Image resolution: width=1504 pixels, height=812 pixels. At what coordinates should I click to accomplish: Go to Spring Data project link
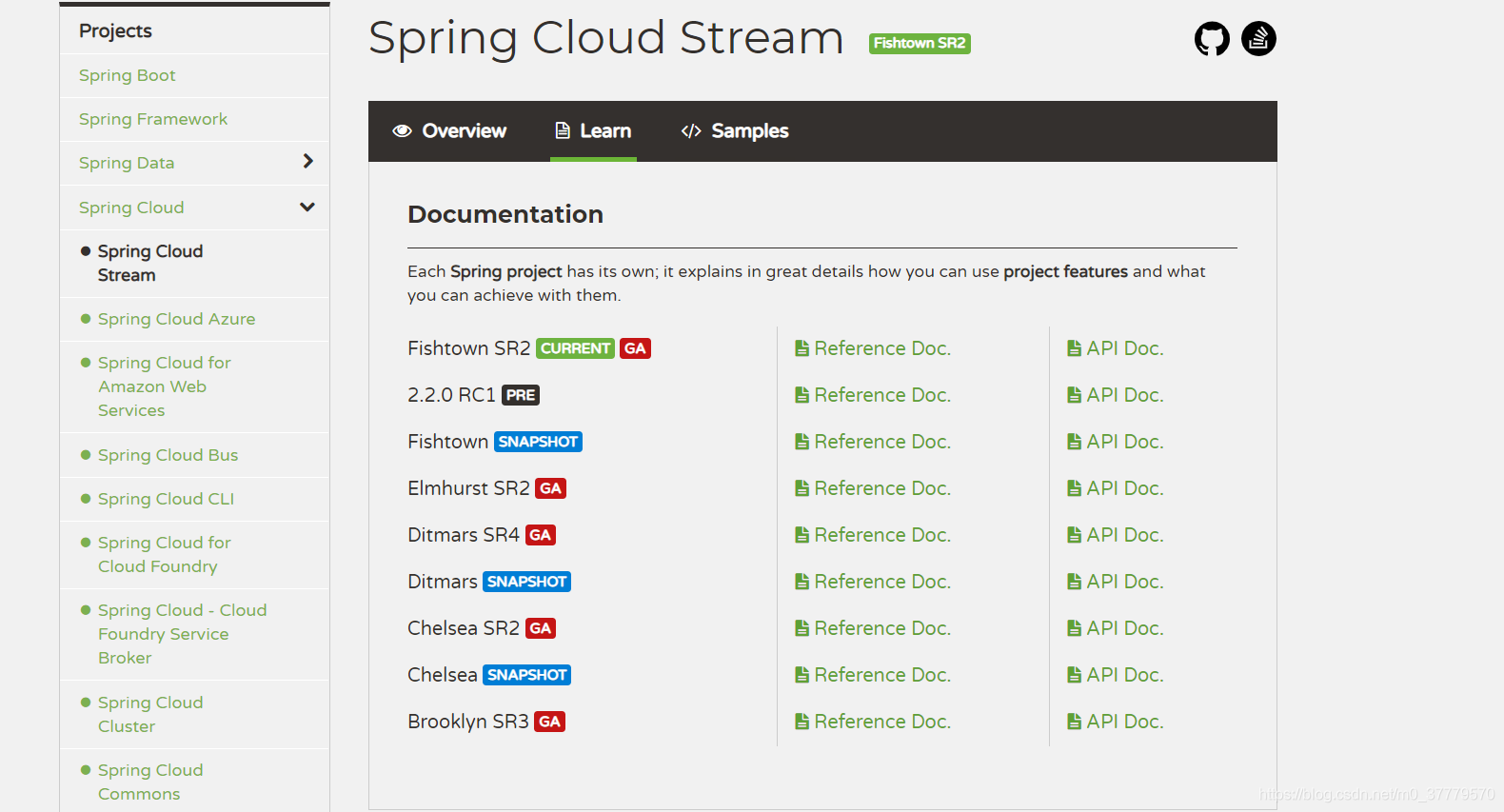point(127,163)
